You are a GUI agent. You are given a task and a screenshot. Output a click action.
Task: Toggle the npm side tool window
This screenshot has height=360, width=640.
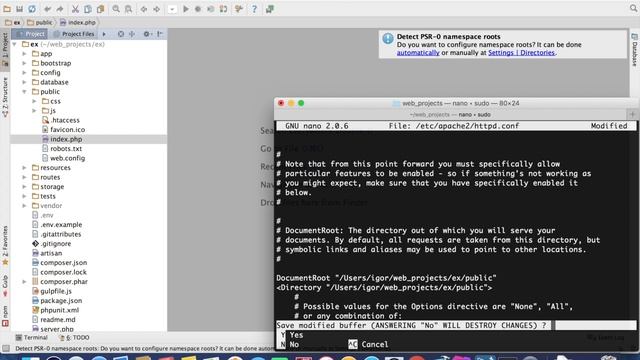pyautogui.click(x=5, y=316)
